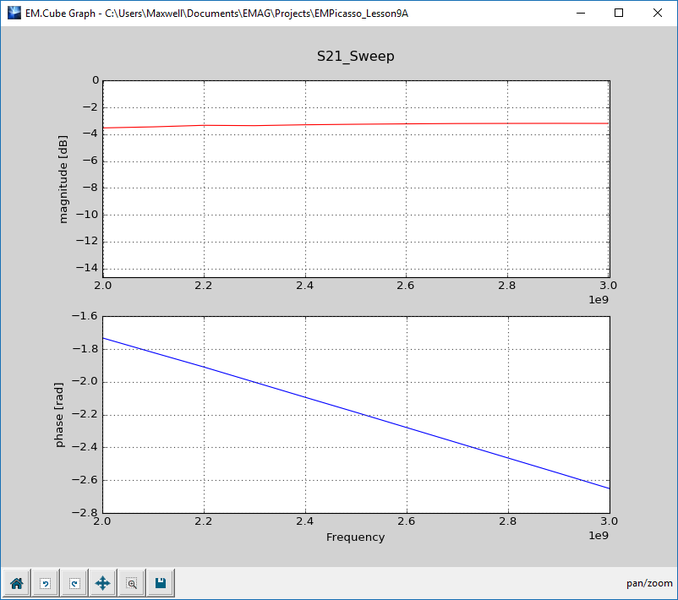Screen dimensions: 678x600
Task: Close the EM.Cube Graph window
Action: (x=657, y=13)
